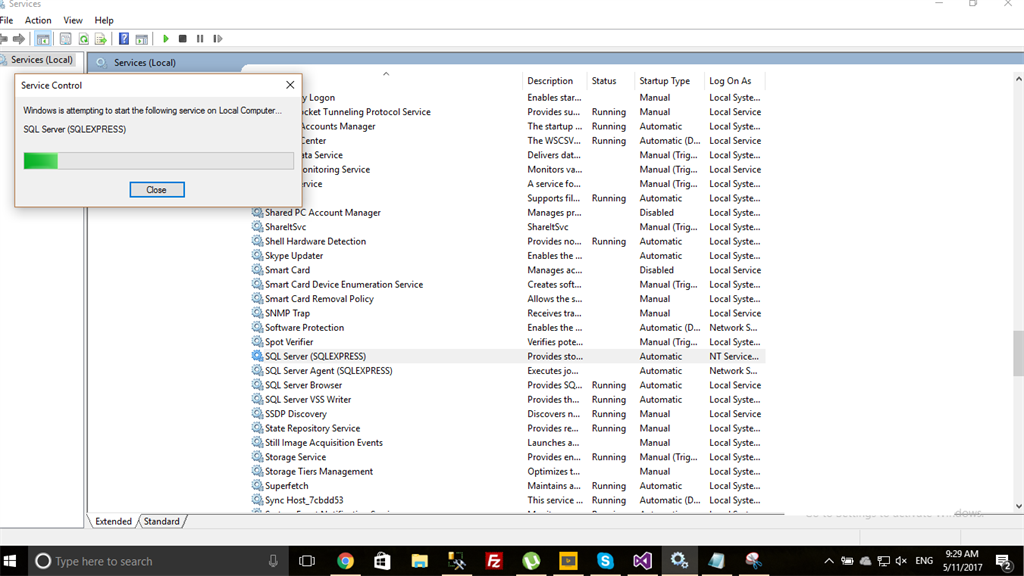
Task: Open the Action menu
Action: [x=38, y=20]
